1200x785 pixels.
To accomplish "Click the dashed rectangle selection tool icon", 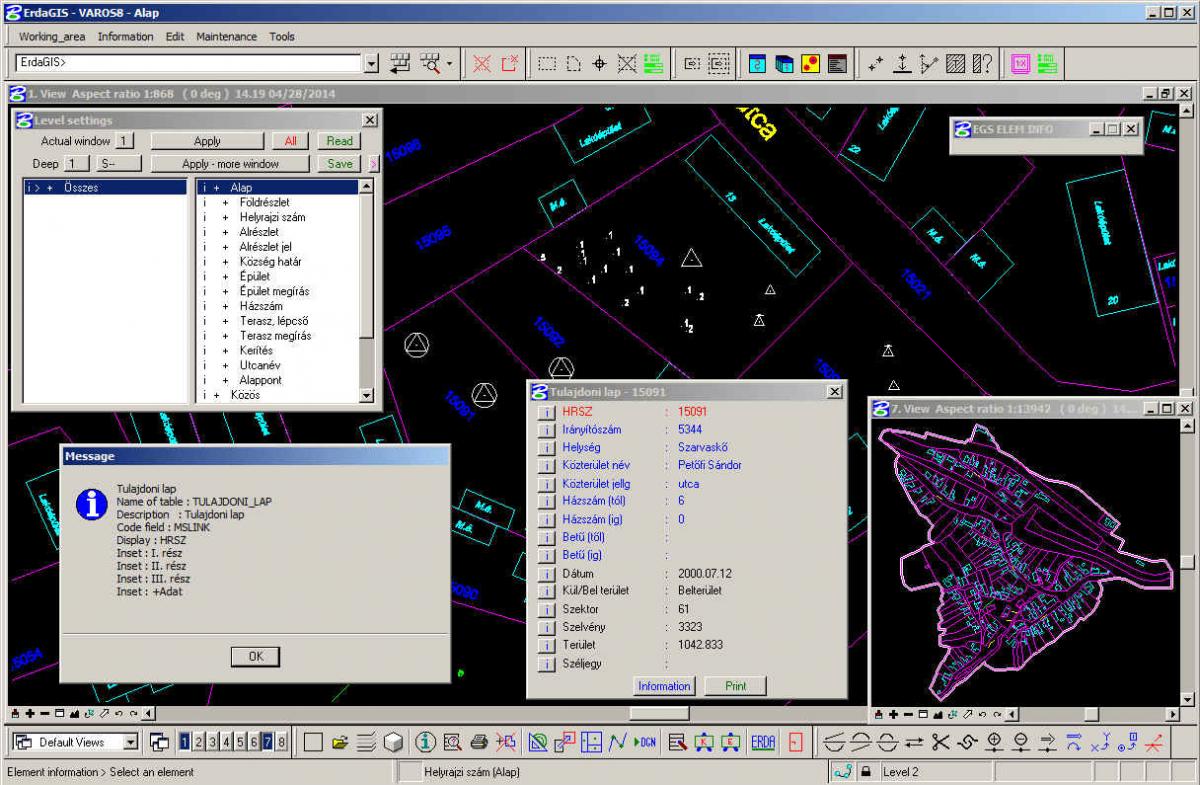I will (547, 63).
